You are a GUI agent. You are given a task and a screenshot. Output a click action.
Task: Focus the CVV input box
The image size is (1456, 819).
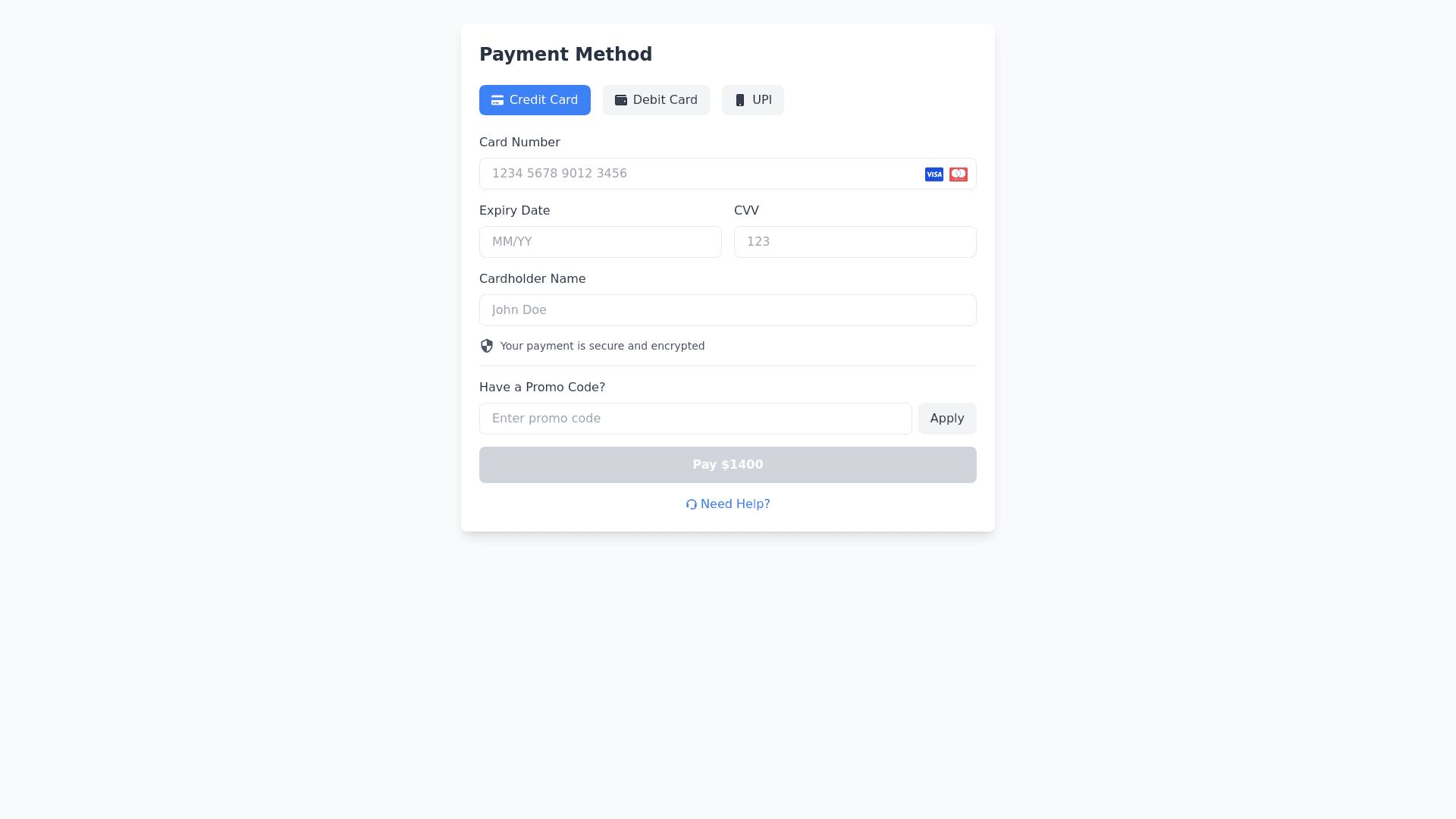855,242
